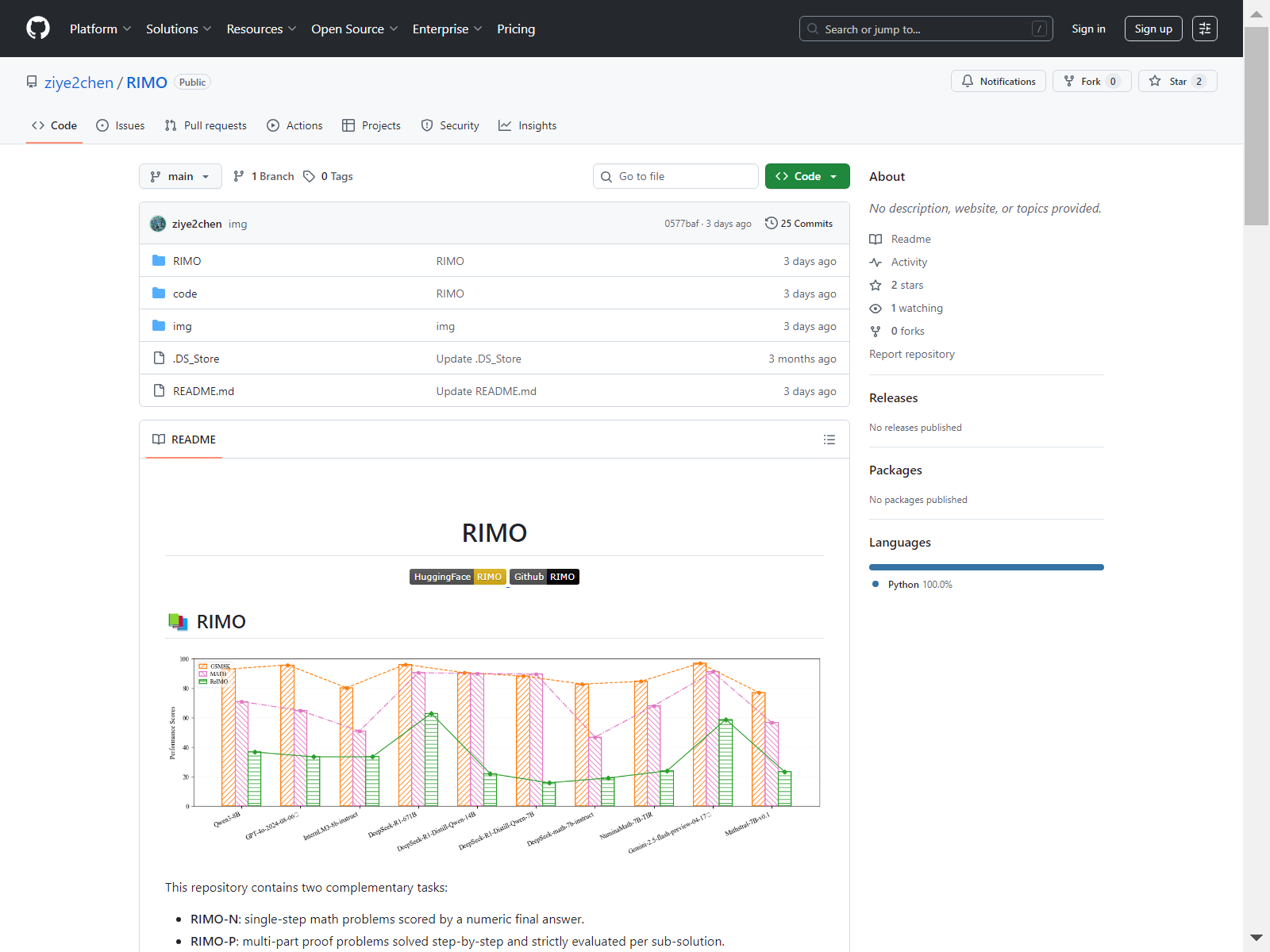The height and width of the screenshot is (952, 1270).
Task: Click the GitHub logo icon
Action: [x=38, y=29]
